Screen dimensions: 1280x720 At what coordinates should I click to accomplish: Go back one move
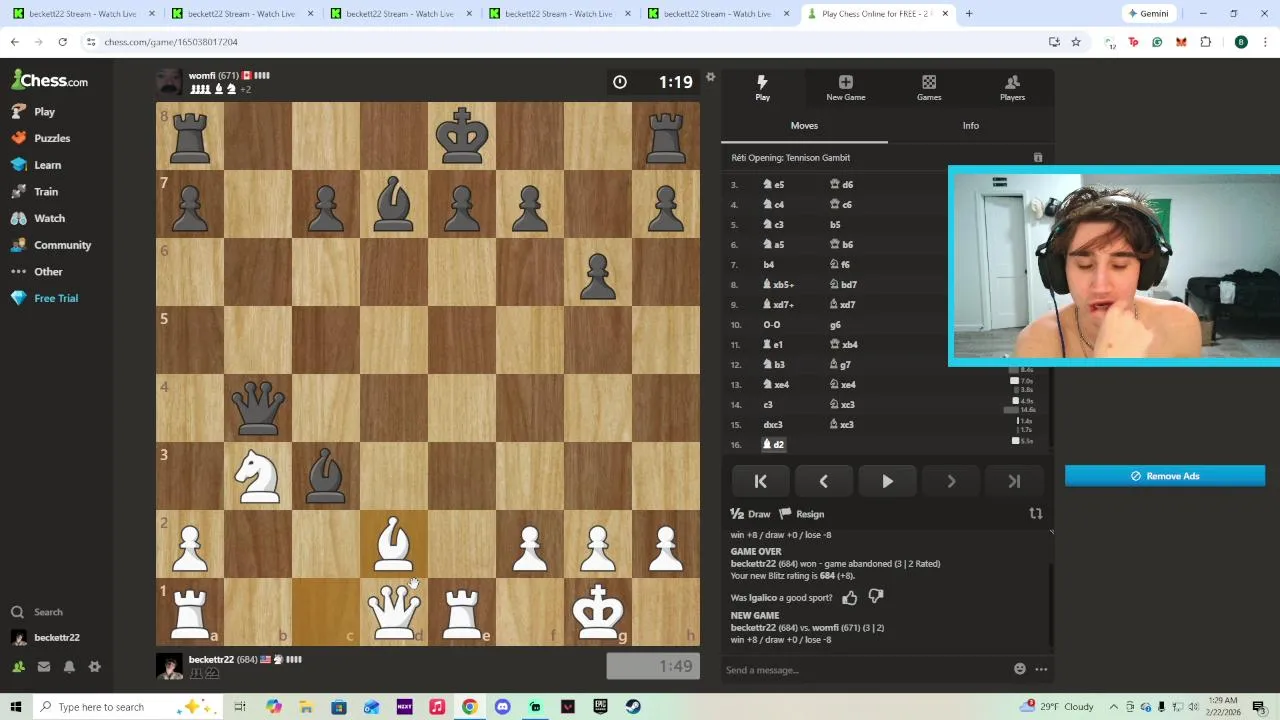(x=823, y=481)
